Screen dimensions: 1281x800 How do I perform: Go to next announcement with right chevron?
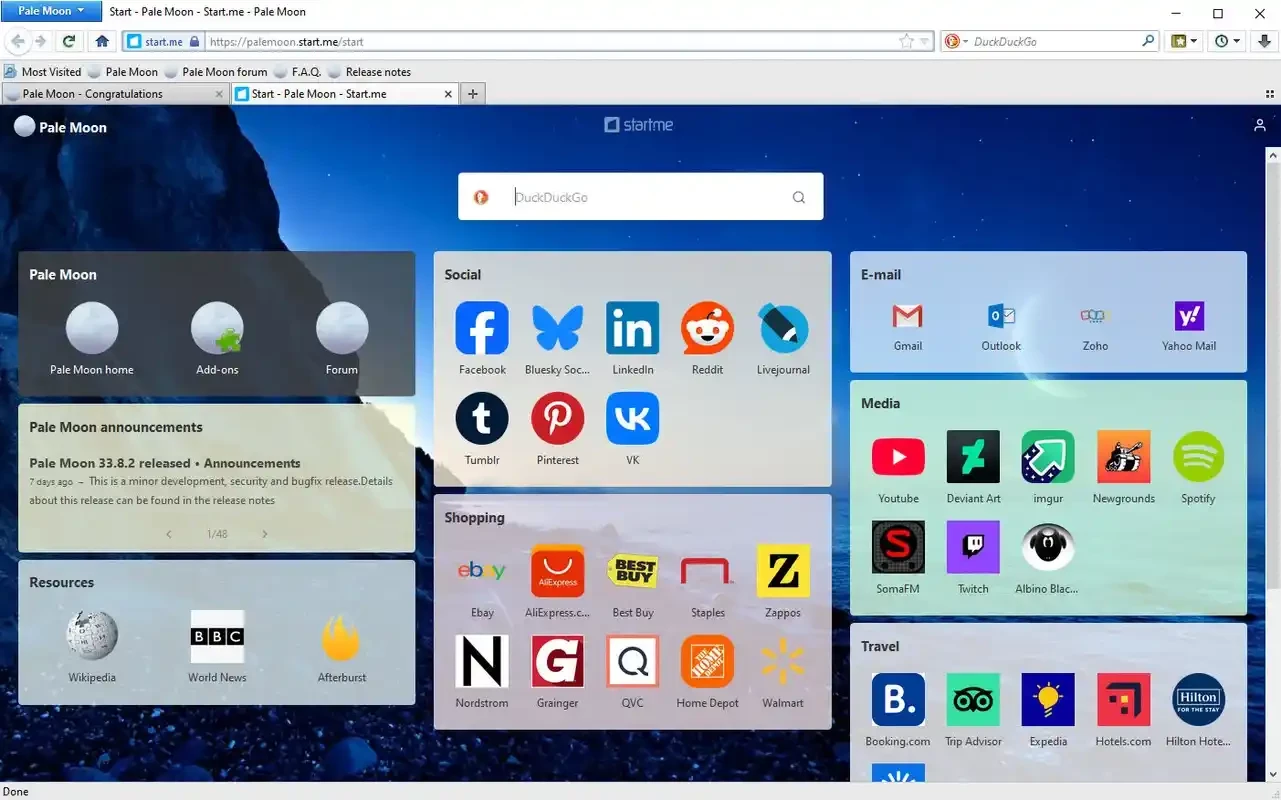[265, 534]
